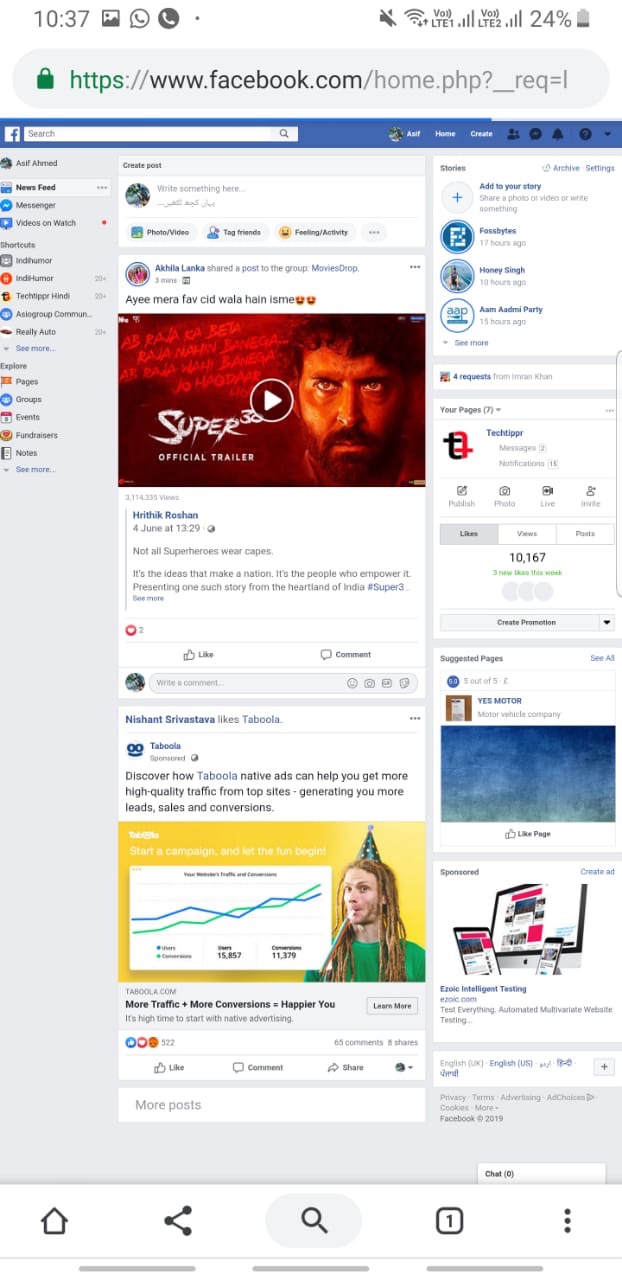
Task: Click Create in top bar
Action: 481,133
